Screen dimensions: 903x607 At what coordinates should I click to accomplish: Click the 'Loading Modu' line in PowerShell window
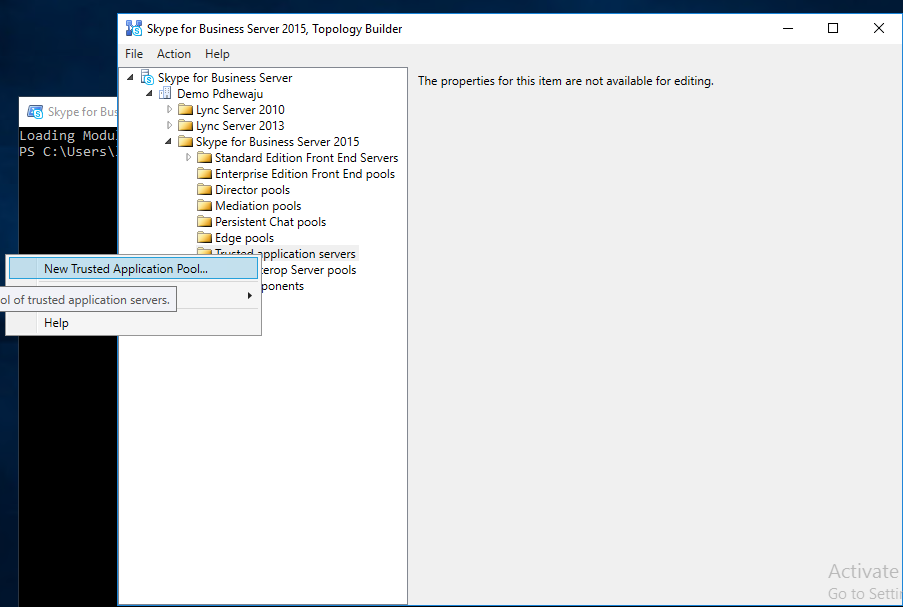(x=68, y=136)
